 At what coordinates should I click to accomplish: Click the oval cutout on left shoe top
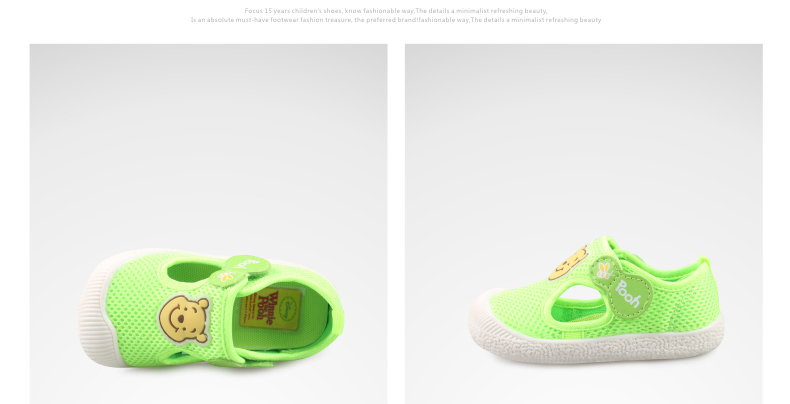(191, 272)
